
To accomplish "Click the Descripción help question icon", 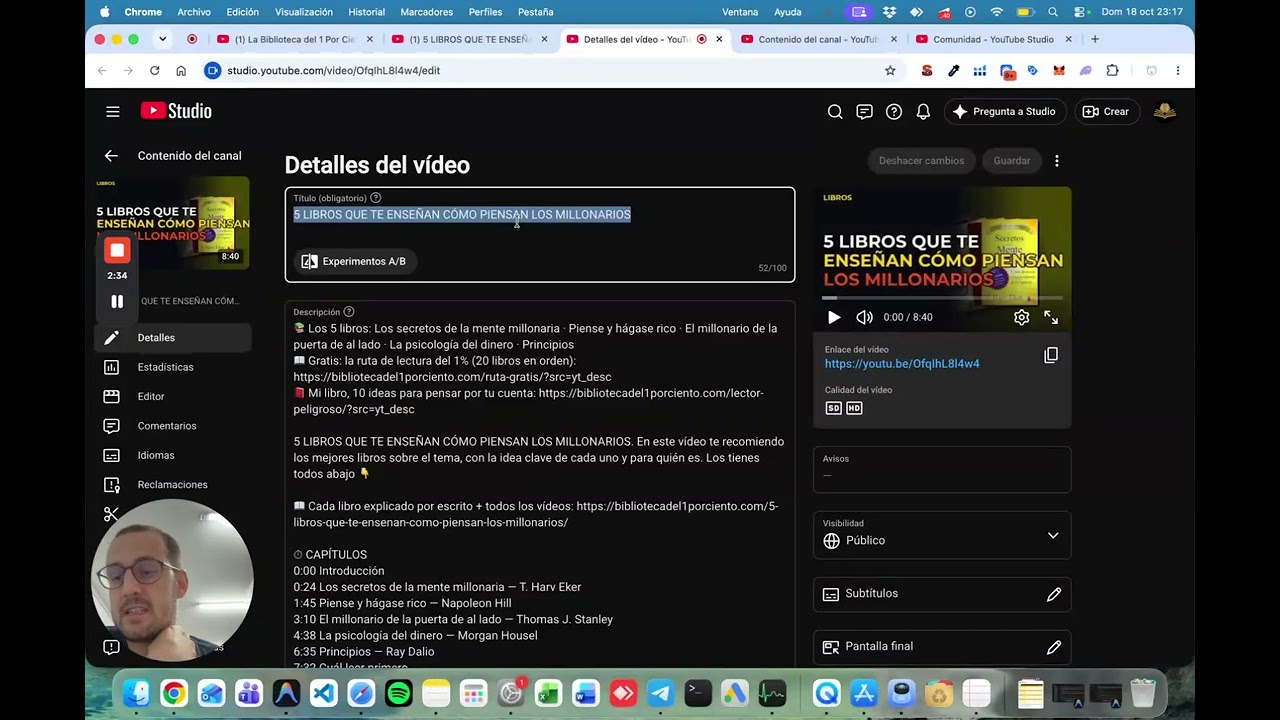I will coord(348,312).
